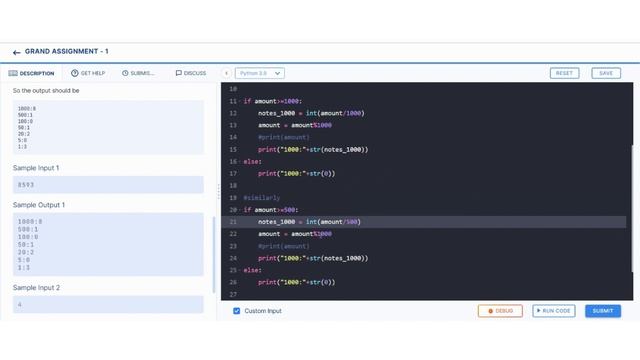Collapse the else block at line 16

(240, 162)
